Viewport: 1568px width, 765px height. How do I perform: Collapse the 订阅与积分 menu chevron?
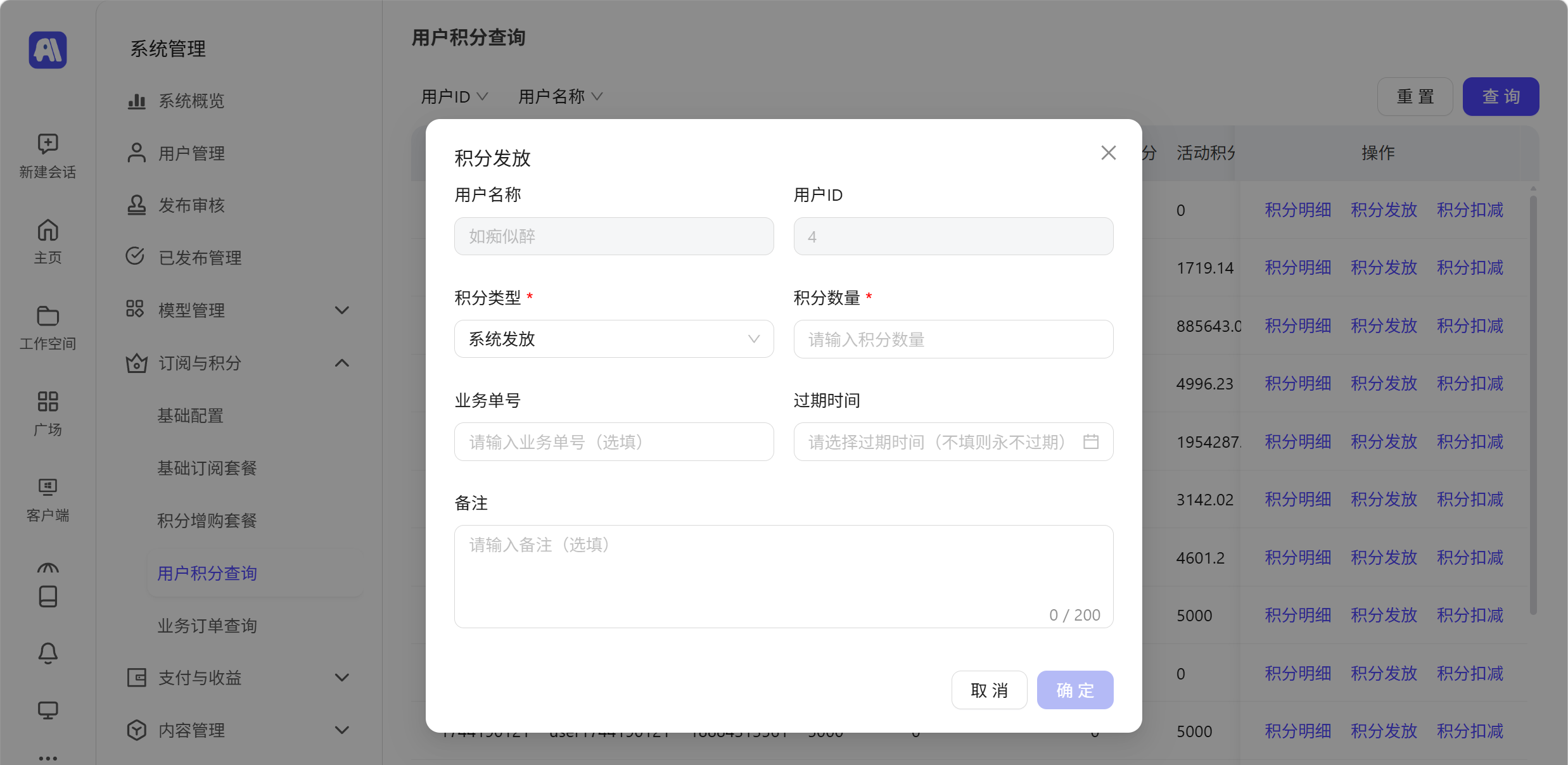[342, 363]
